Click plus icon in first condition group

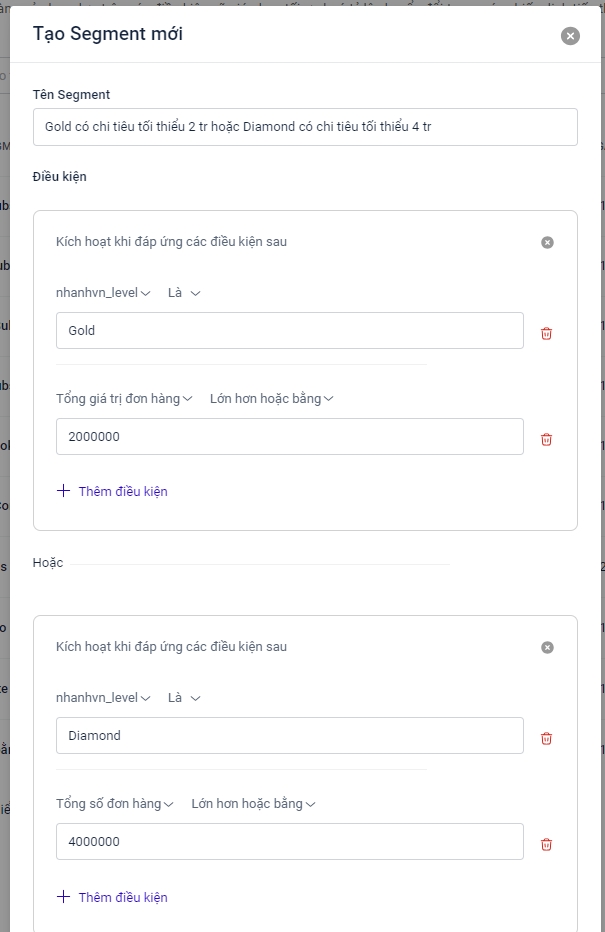(x=64, y=491)
